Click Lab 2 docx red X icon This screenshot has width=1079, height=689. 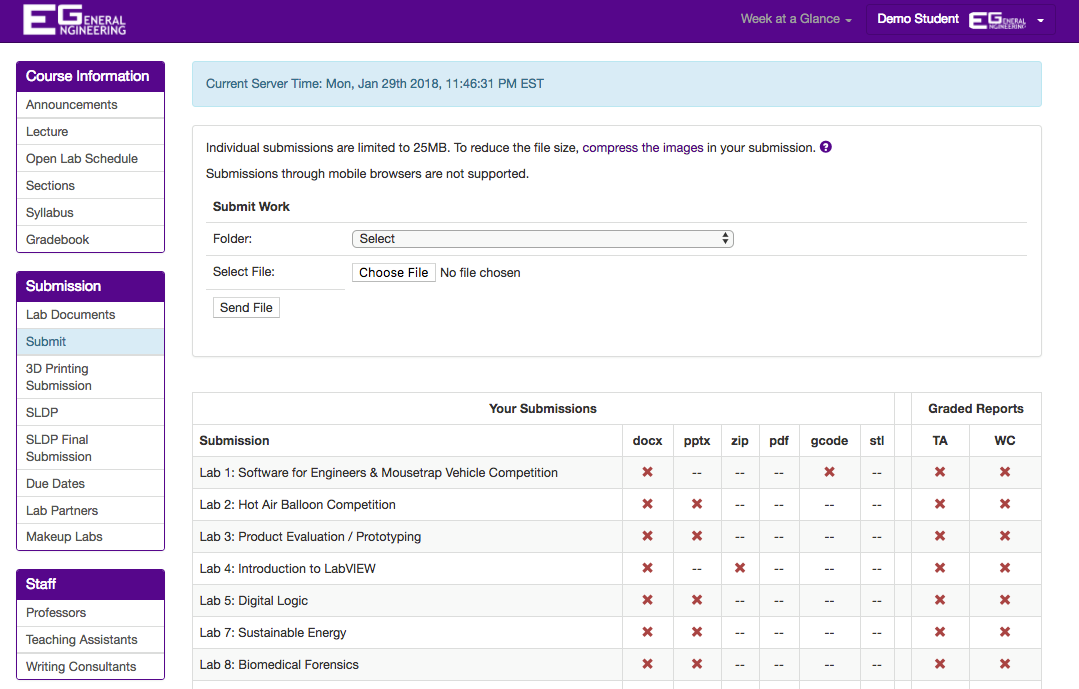point(648,504)
